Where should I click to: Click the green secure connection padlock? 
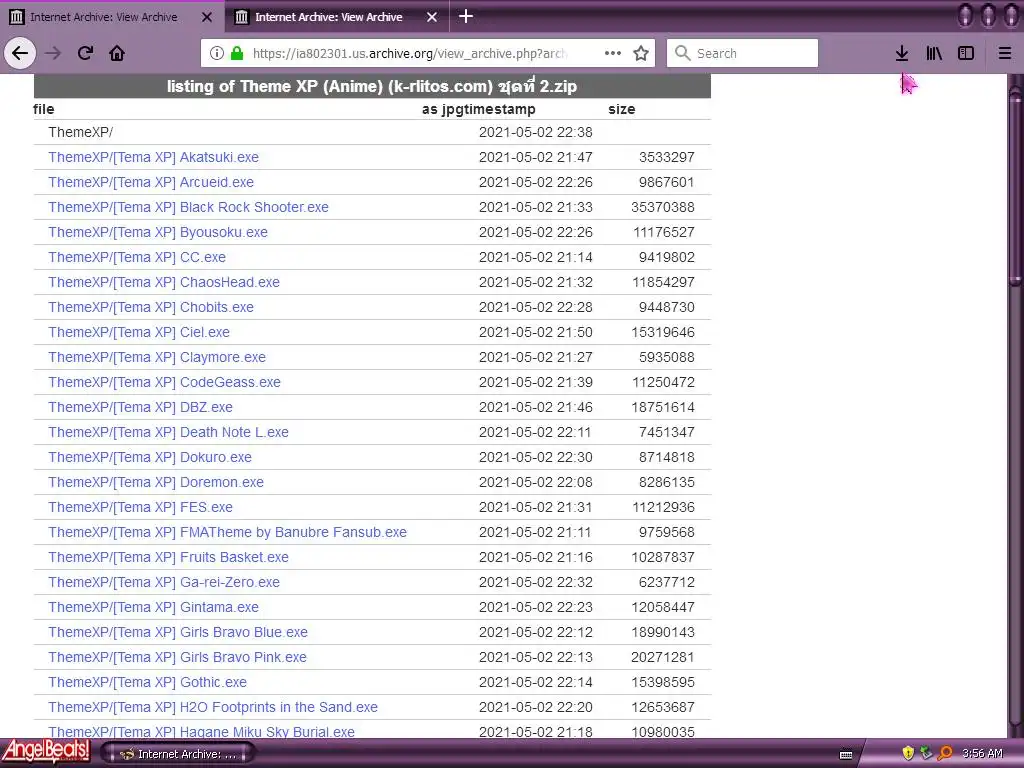coord(236,53)
